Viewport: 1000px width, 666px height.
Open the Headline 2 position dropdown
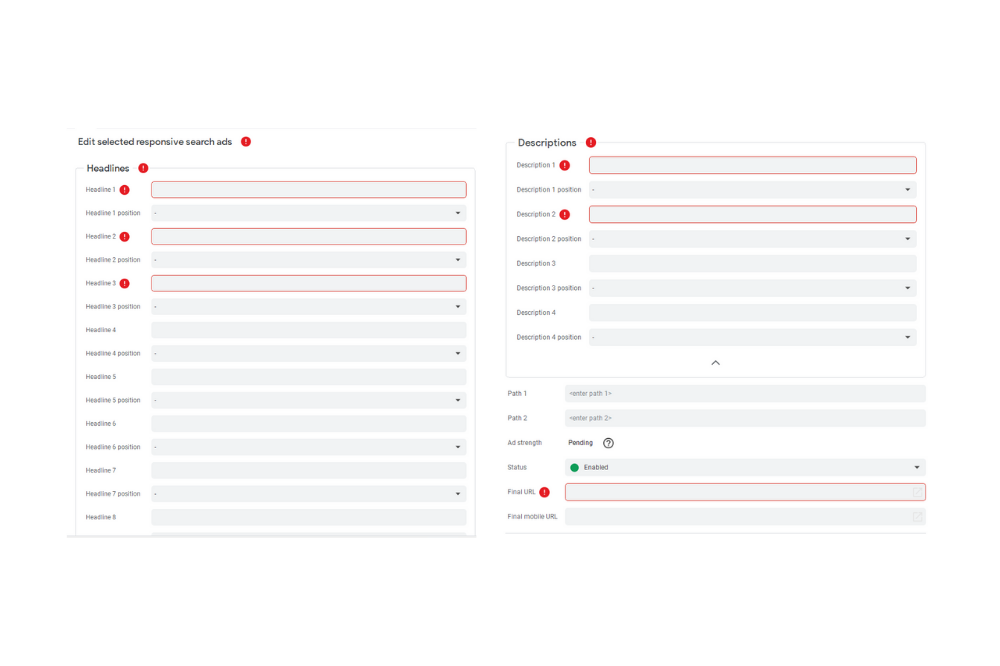tap(309, 260)
